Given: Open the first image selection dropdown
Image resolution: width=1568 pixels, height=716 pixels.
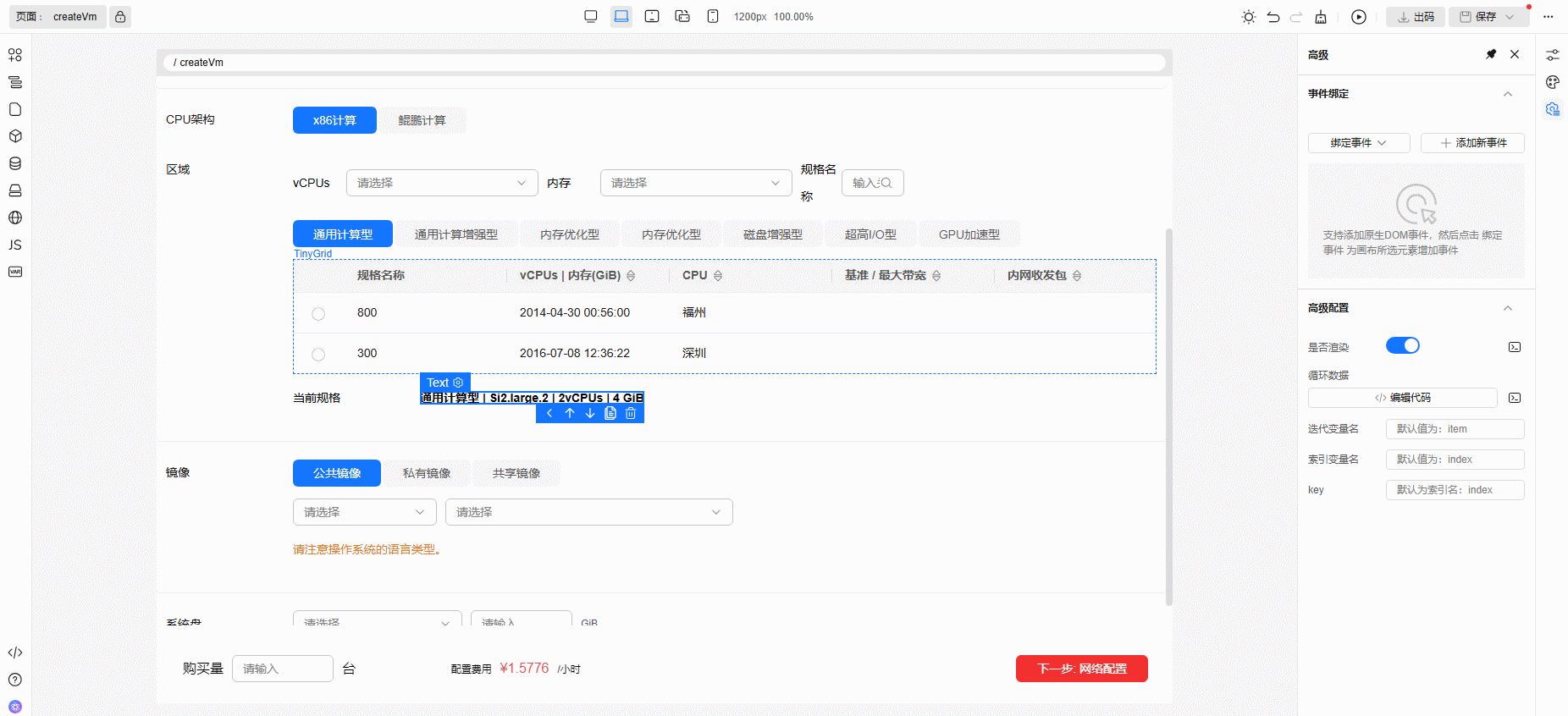Looking at the screenshot, I should tap(365, 512).
